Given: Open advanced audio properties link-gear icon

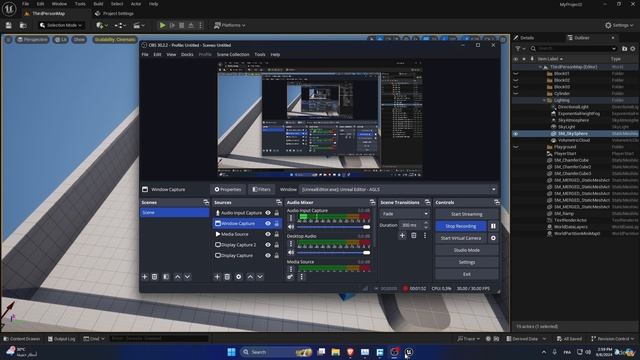Looking at the screenshot, I should tap(290, 277).
